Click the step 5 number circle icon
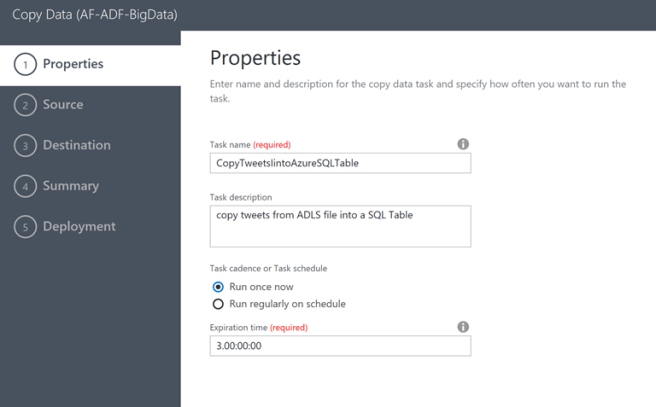This screenshot has width=656, height=407. click(x=25, y=227)
